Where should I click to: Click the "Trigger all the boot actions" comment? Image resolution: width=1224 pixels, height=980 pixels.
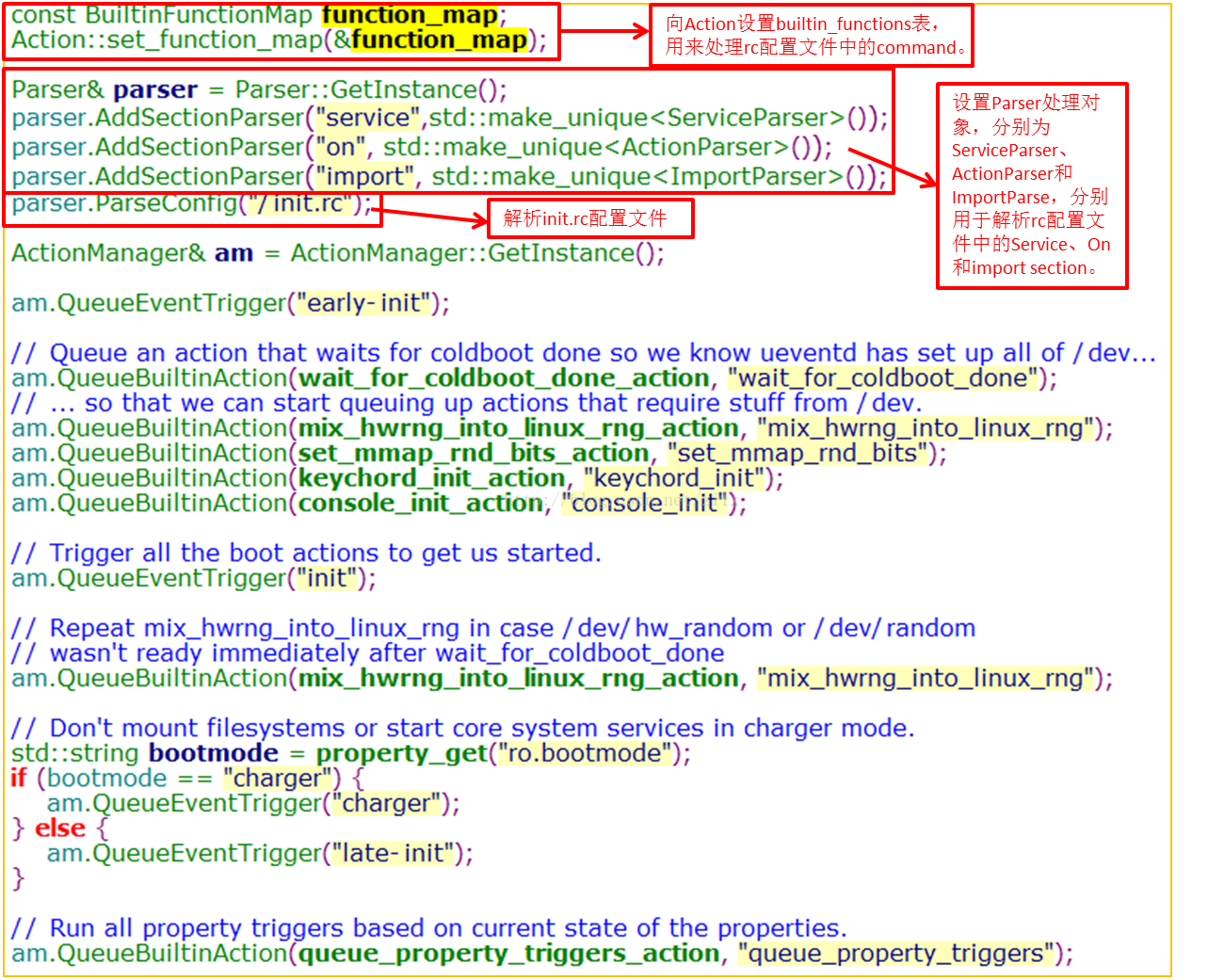point(306,554)
